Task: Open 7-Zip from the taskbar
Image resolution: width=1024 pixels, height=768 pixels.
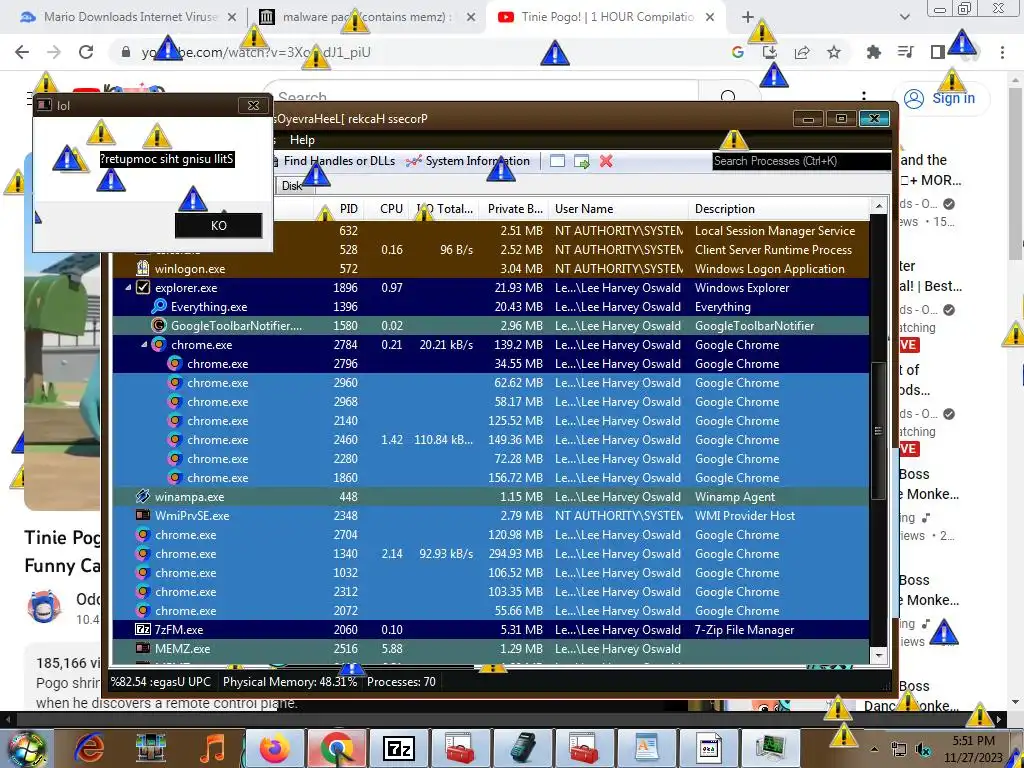Action: 398,748
